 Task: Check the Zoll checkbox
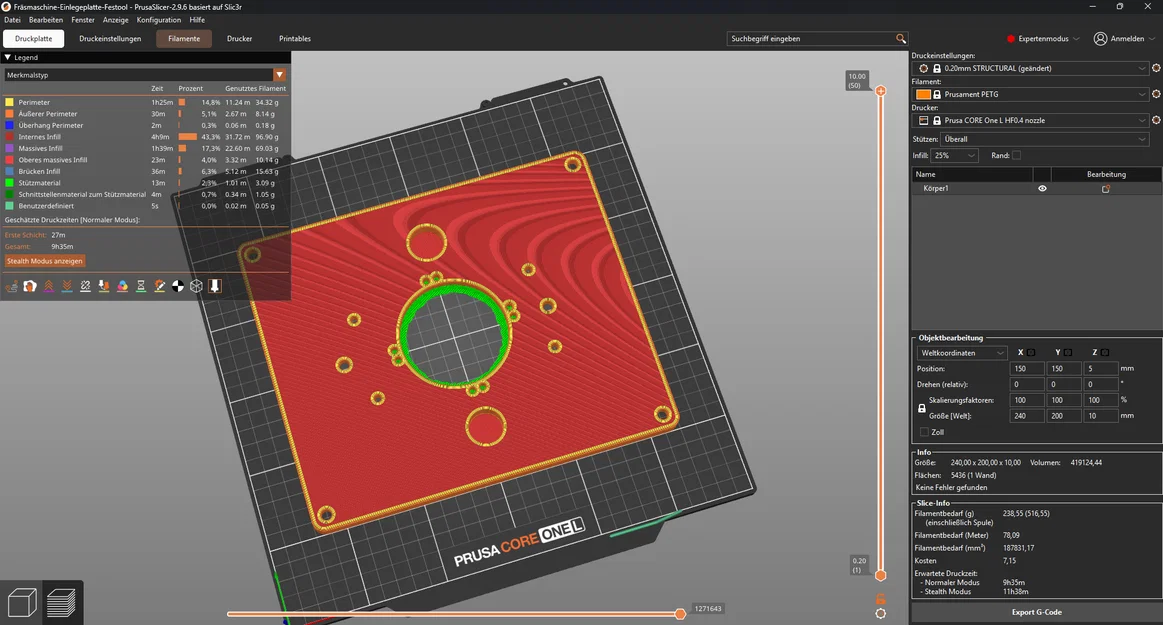924,432
